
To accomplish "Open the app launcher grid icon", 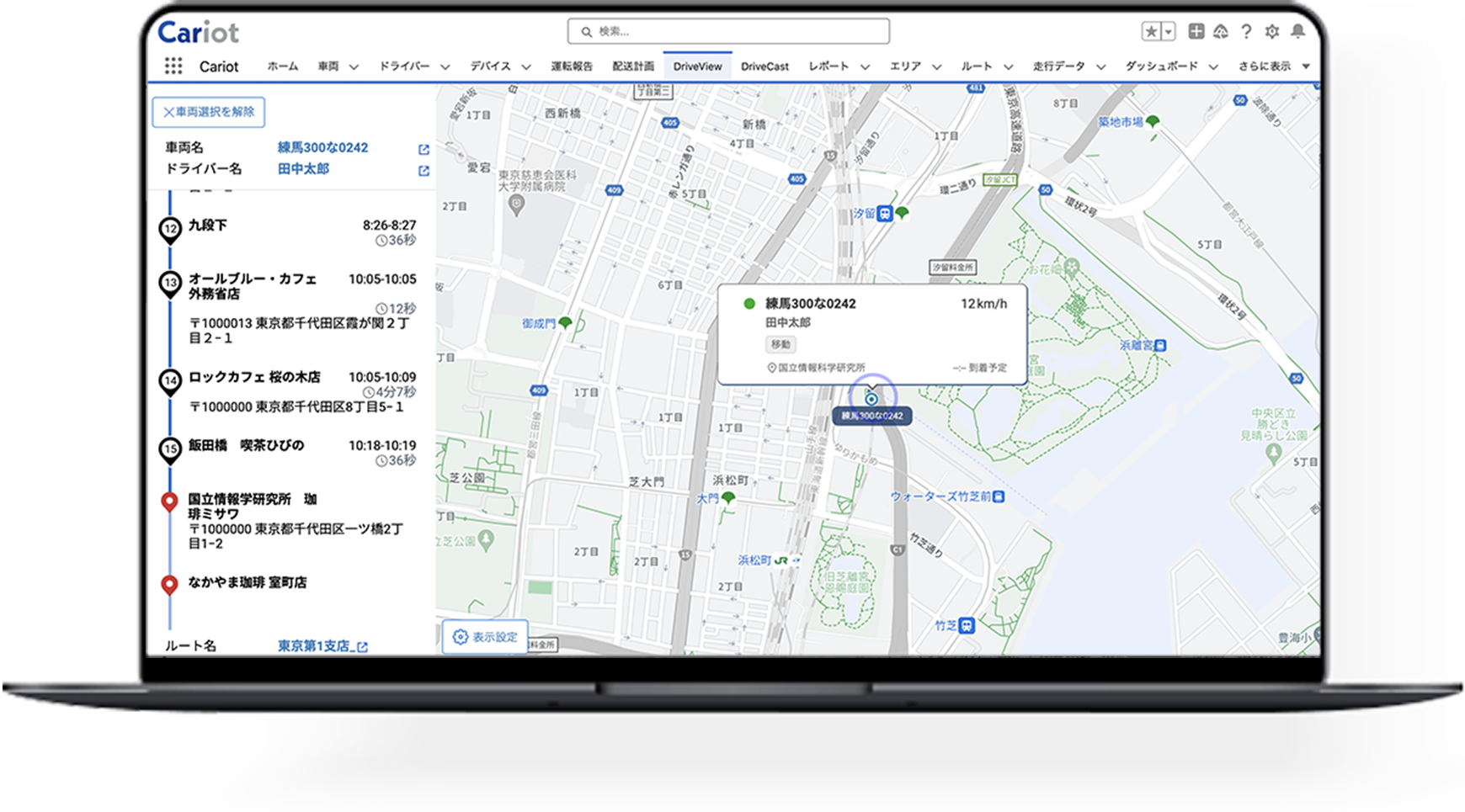I will (173, 66).
